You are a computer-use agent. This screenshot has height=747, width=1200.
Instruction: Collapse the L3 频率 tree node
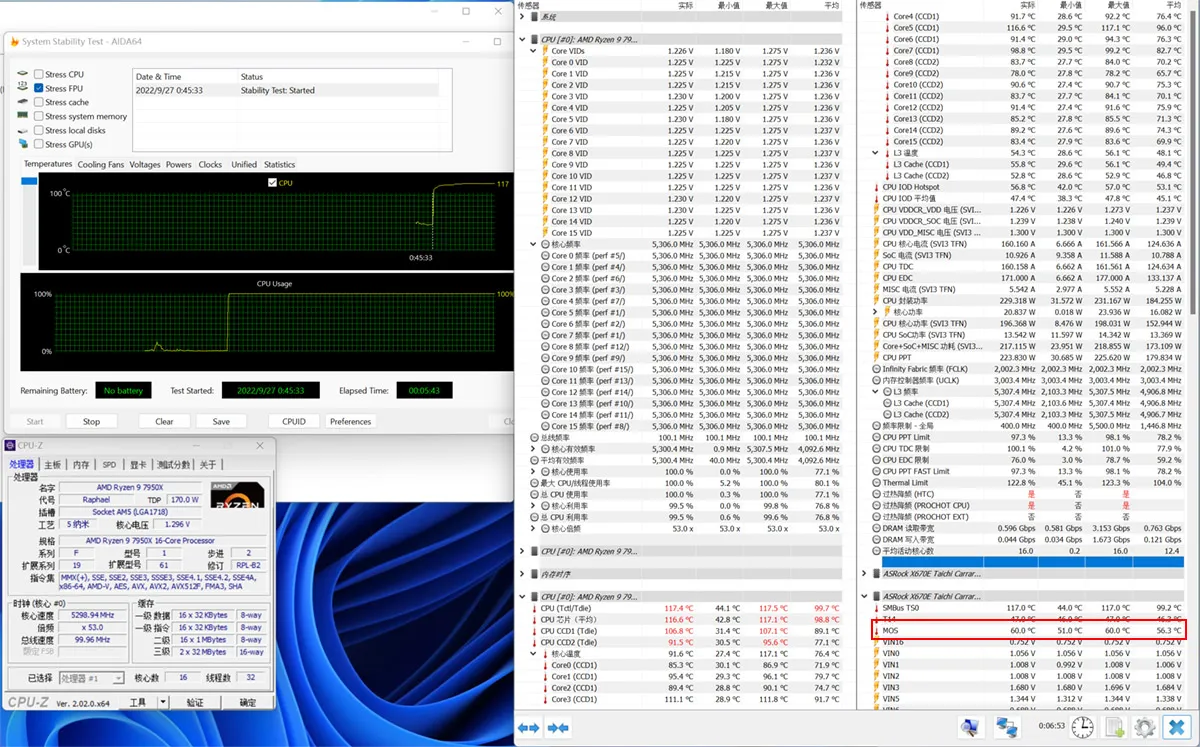click(876, 392)
